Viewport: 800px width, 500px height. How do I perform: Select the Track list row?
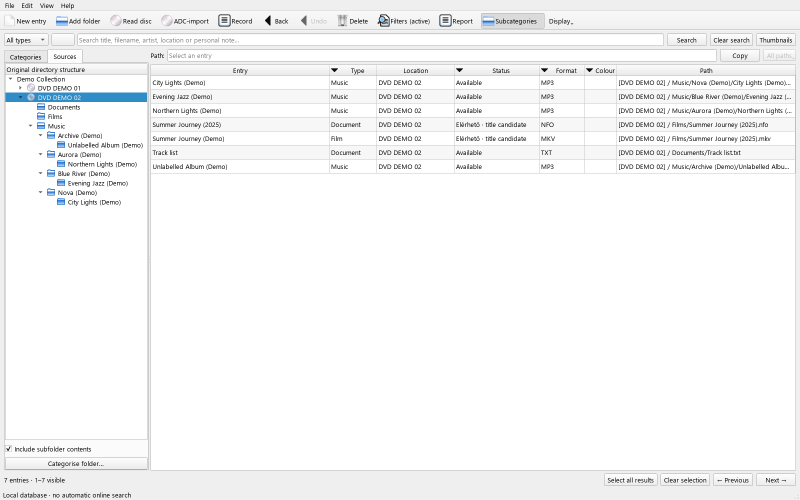472,153
